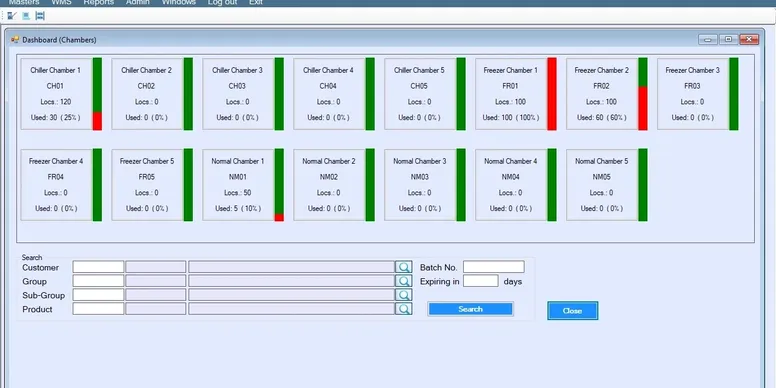Viewport: 776px width, 388px height.
Task: Click the Group code input field
Action: [98, 281]
